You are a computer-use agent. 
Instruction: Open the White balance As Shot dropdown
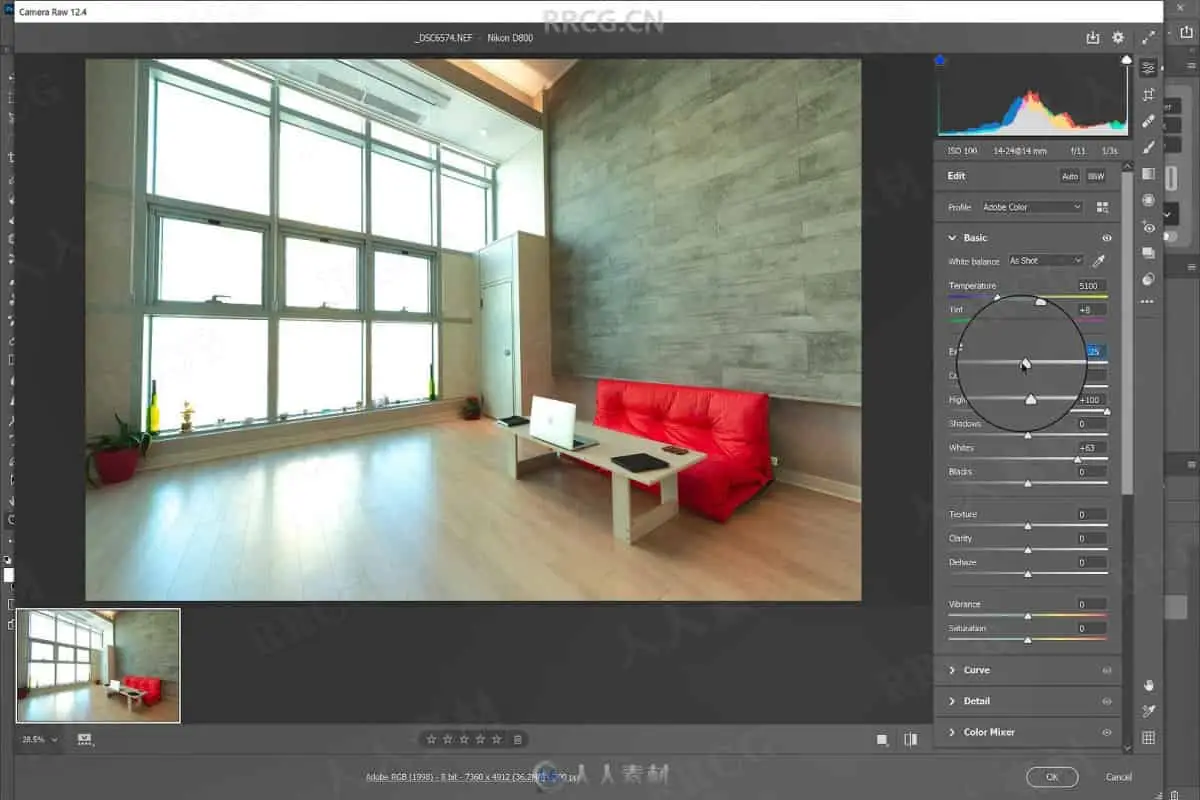click(1045, 261)
